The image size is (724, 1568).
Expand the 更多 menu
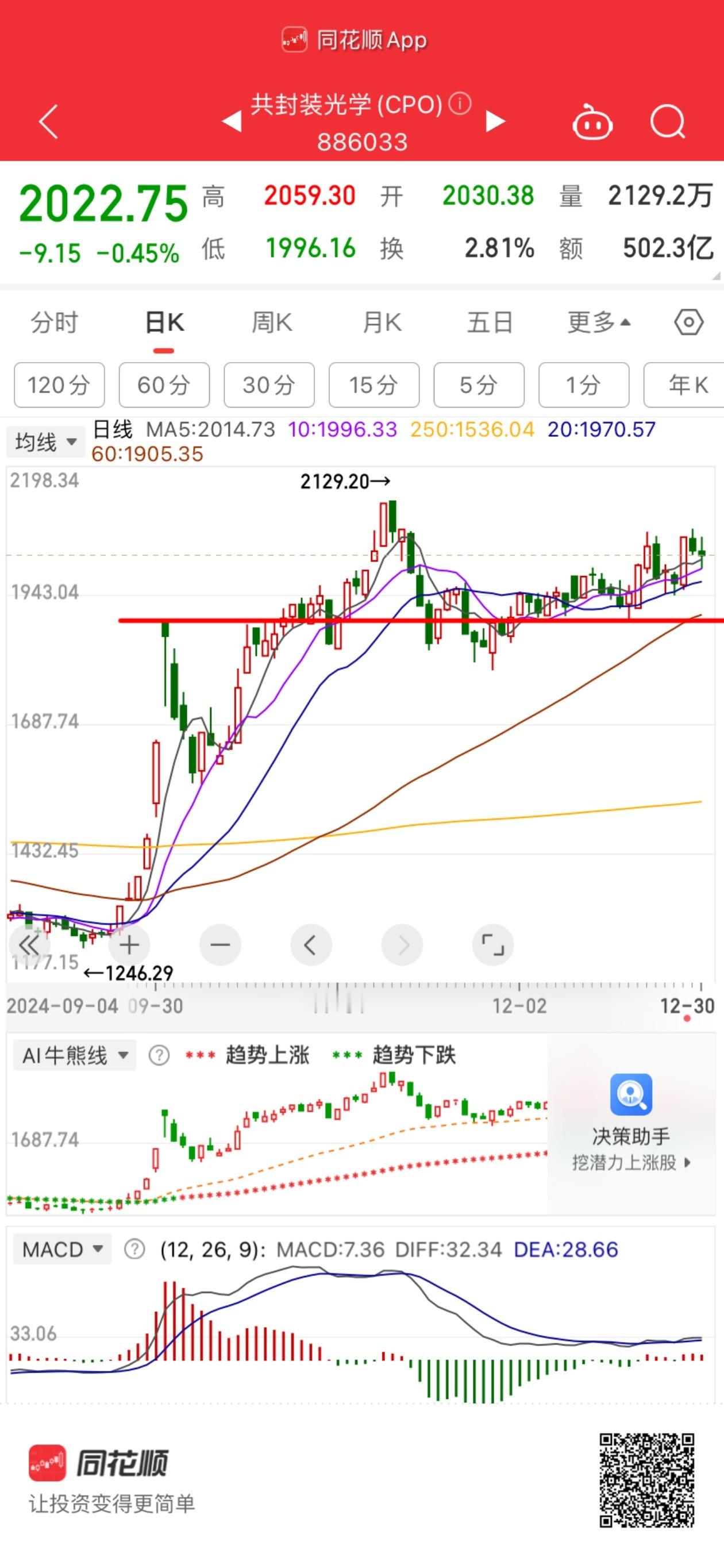599,322
